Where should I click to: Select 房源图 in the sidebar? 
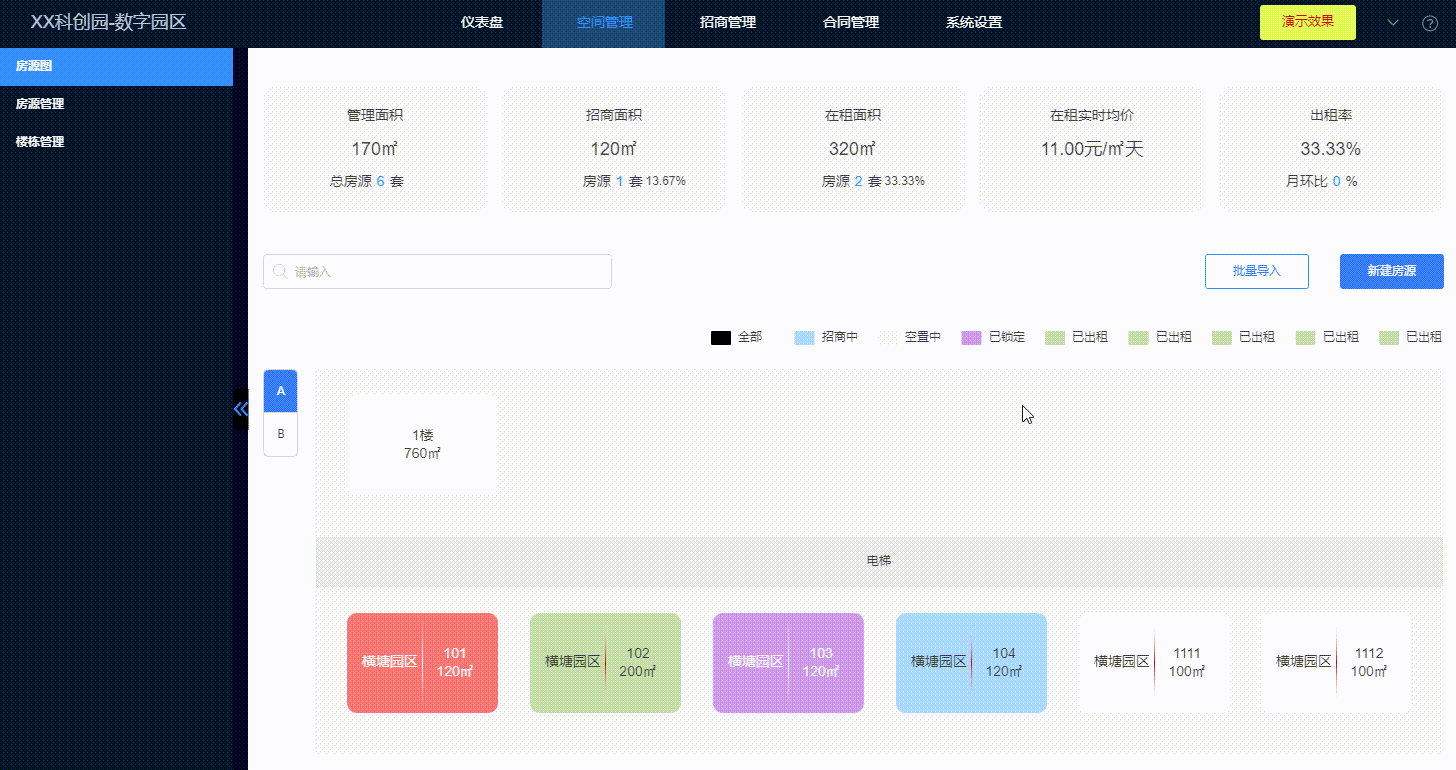[x=116, y=67]
